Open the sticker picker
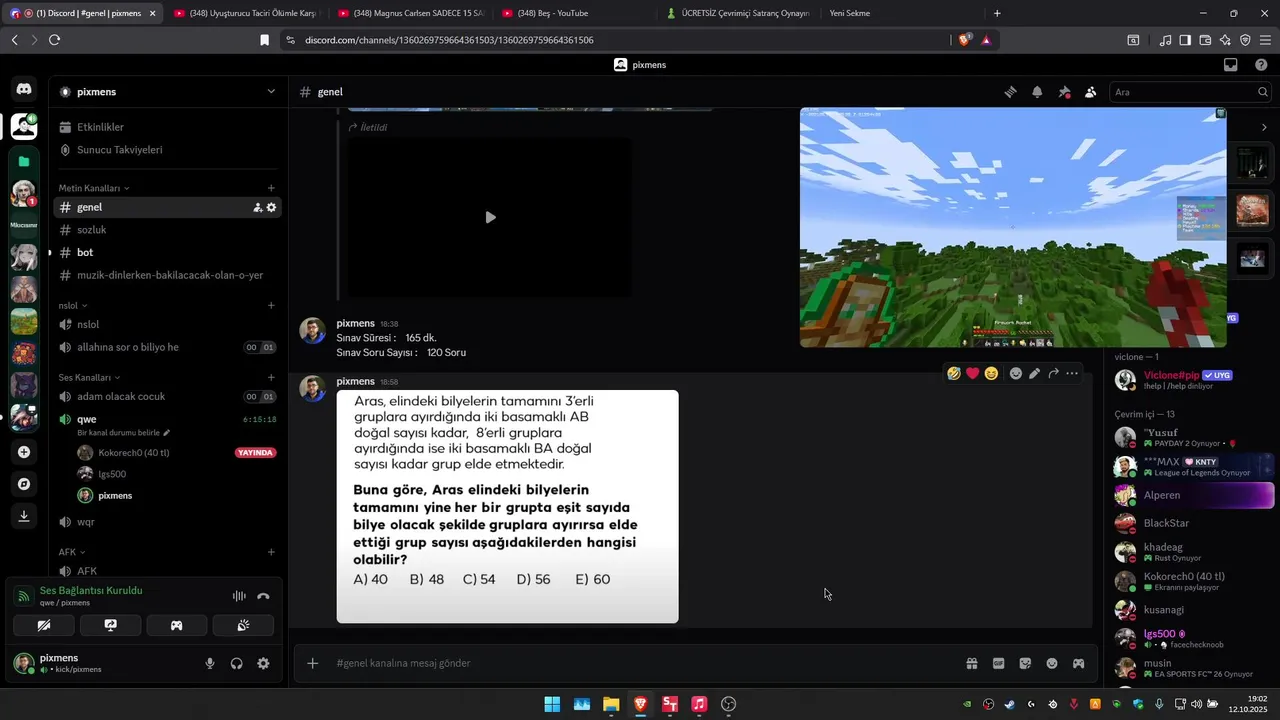 click(x=1025, y=663)
